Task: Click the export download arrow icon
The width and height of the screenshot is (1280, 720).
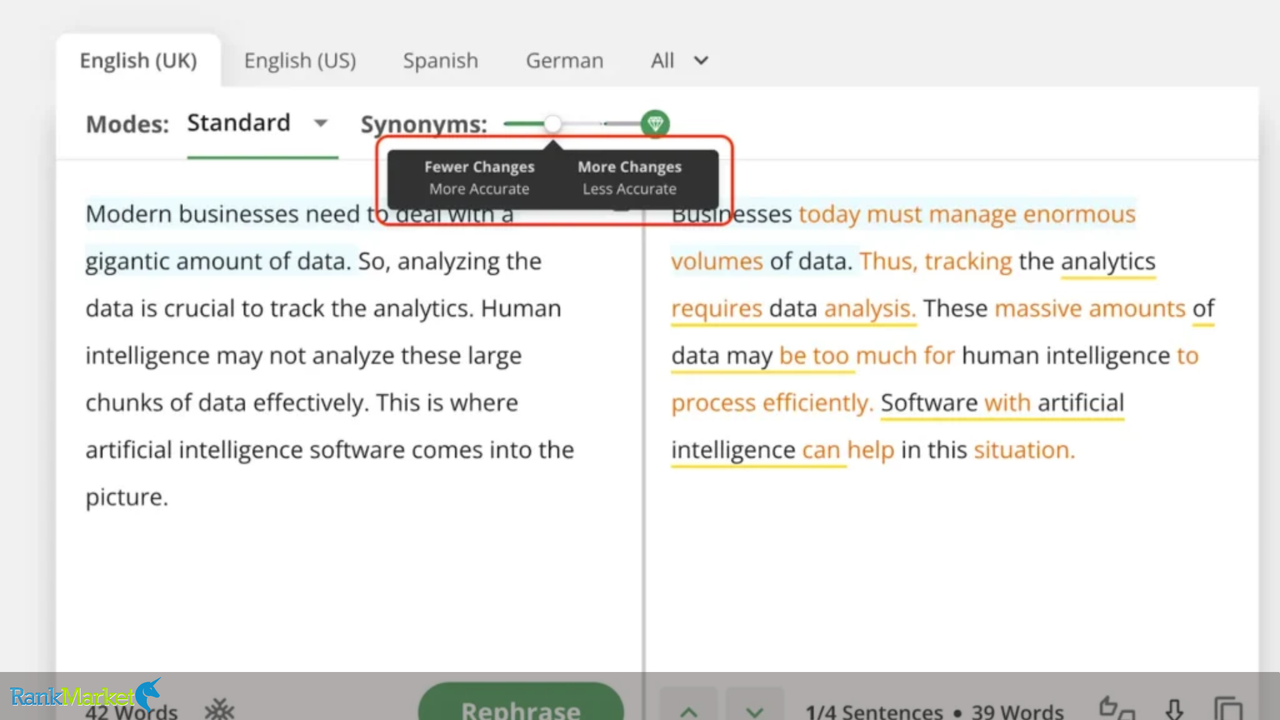Action: pos(1175,710)
